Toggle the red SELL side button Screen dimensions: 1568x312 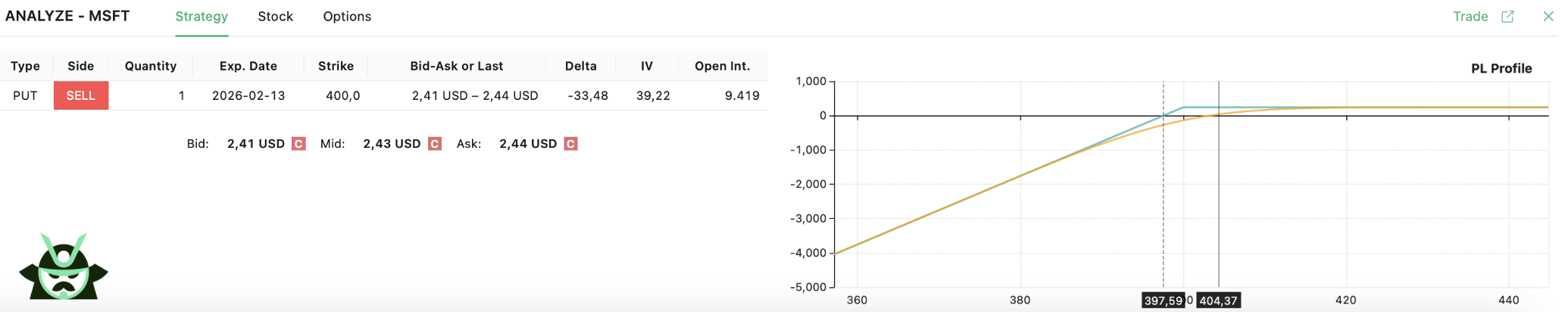[x=81, y=95]
